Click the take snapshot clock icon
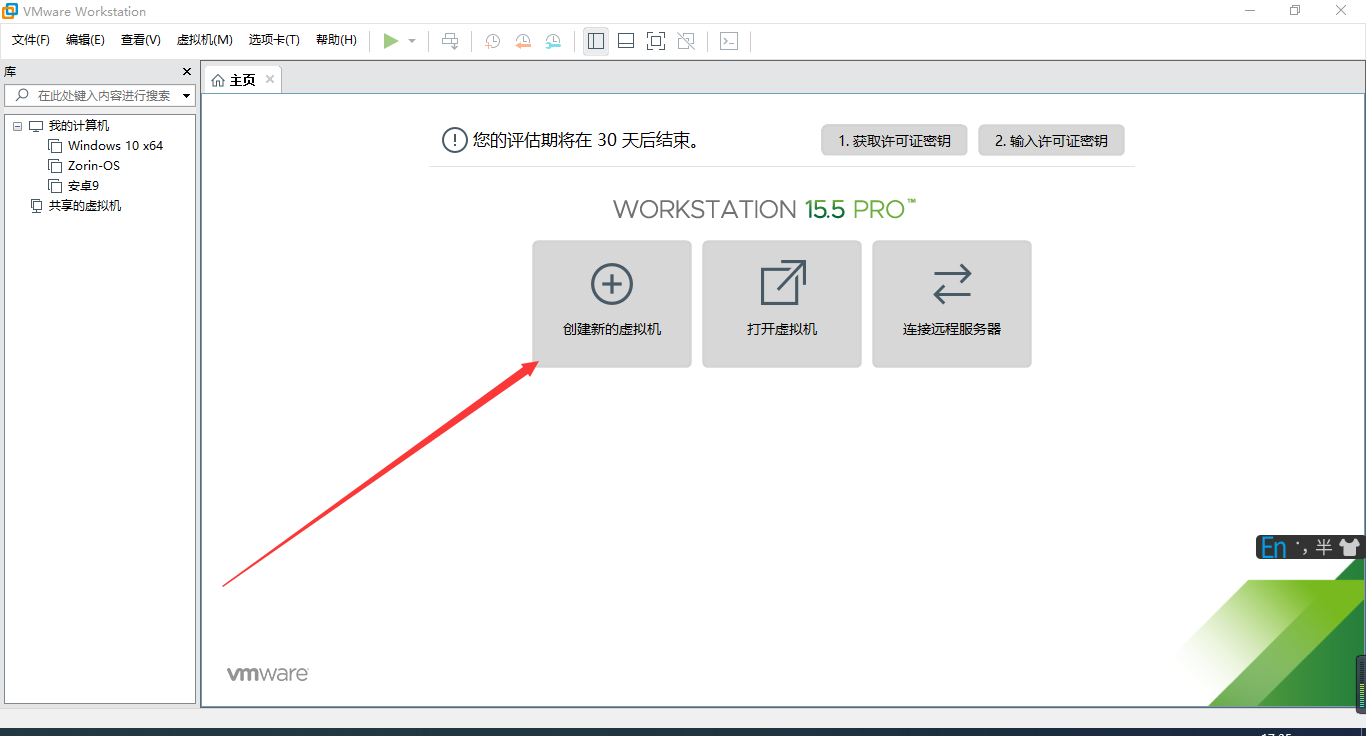This screenshot has height=736, width=1366. click(493, 41)
